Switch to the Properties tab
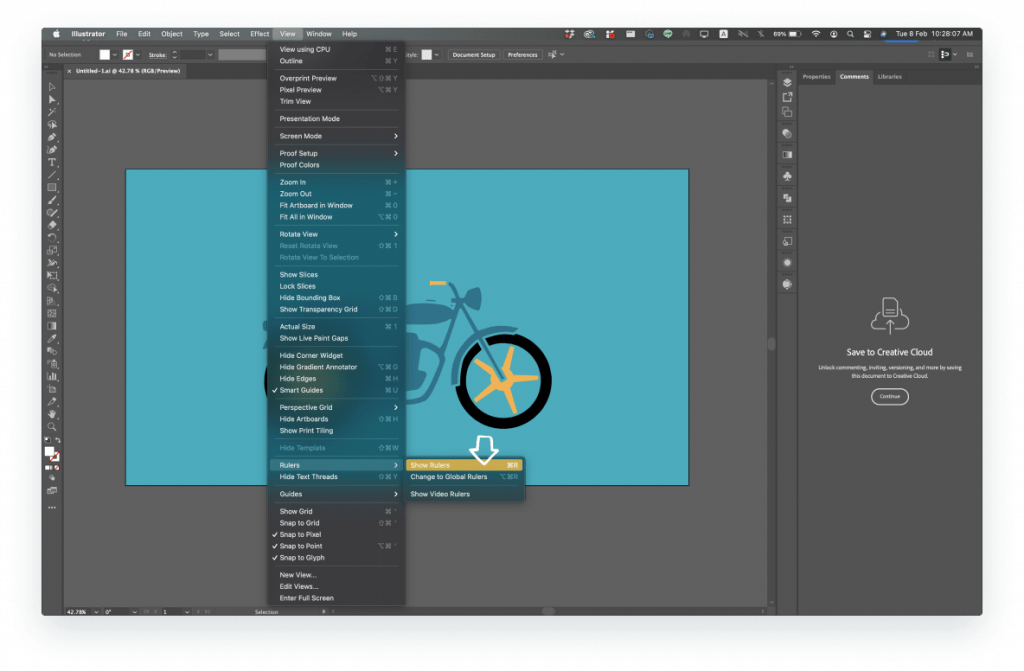Viewport: 1024px width, 671px height. click(x=816, y=76)
